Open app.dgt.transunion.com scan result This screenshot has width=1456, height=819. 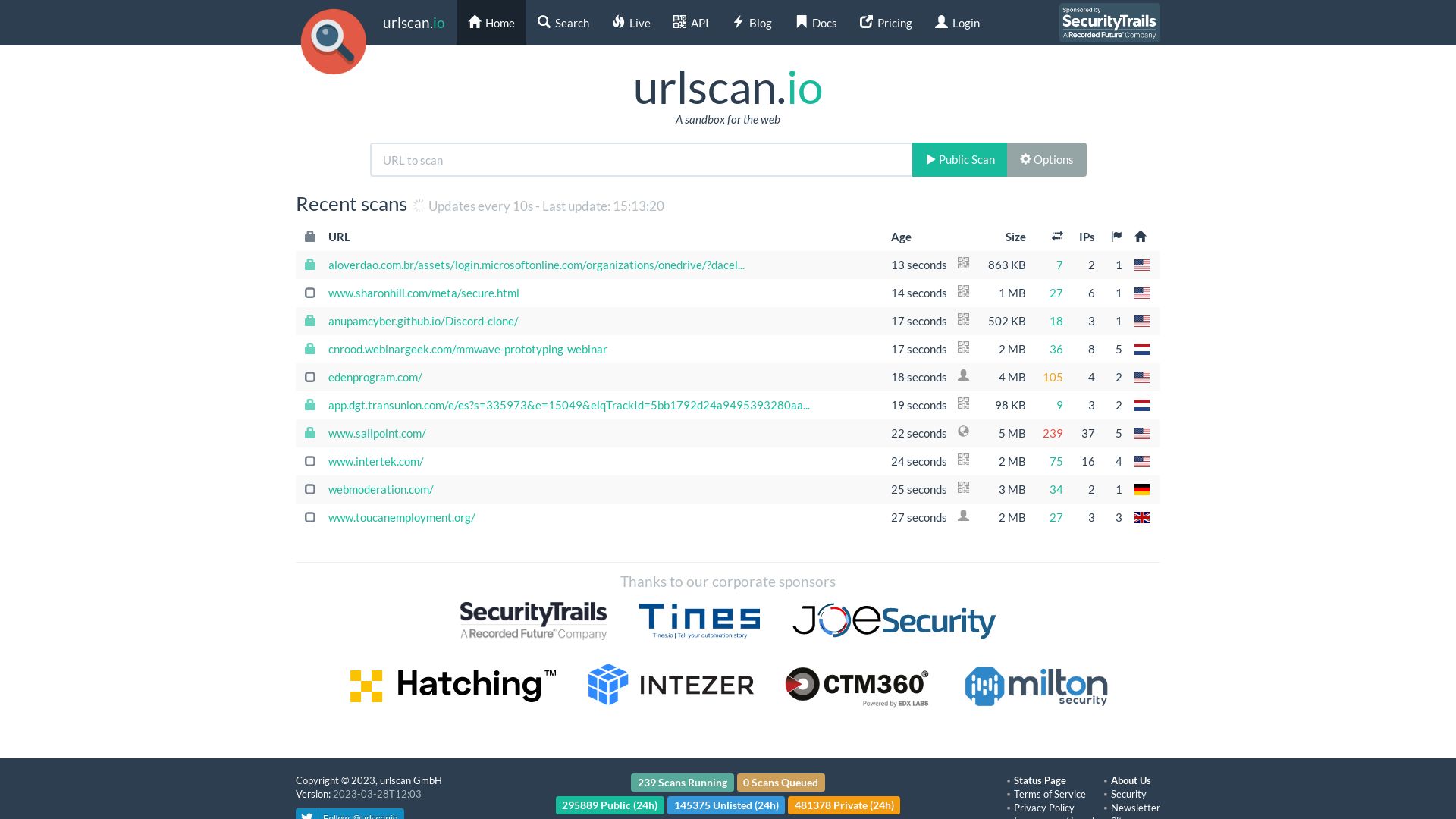[569, 405]
